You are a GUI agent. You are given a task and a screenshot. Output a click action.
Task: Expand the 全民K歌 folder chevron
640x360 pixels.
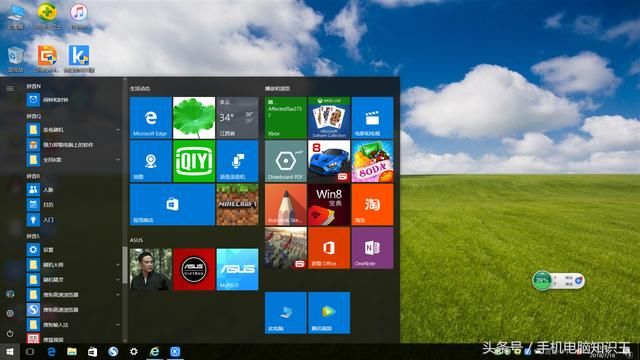tap(118, 160)
